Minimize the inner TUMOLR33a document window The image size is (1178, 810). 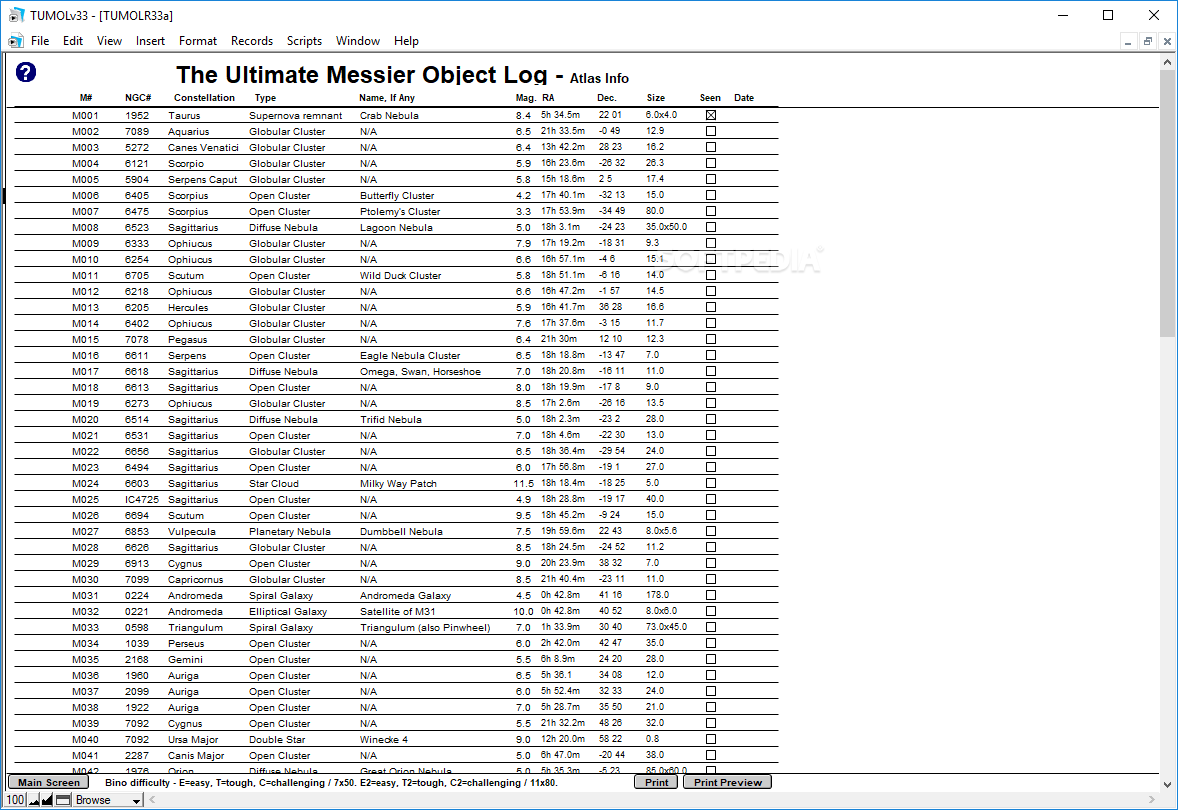(x=1128, y=42)
